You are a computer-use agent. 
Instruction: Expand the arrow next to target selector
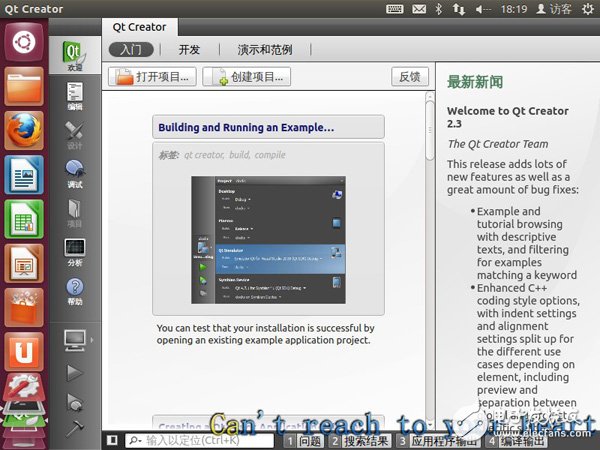point(92,340)
